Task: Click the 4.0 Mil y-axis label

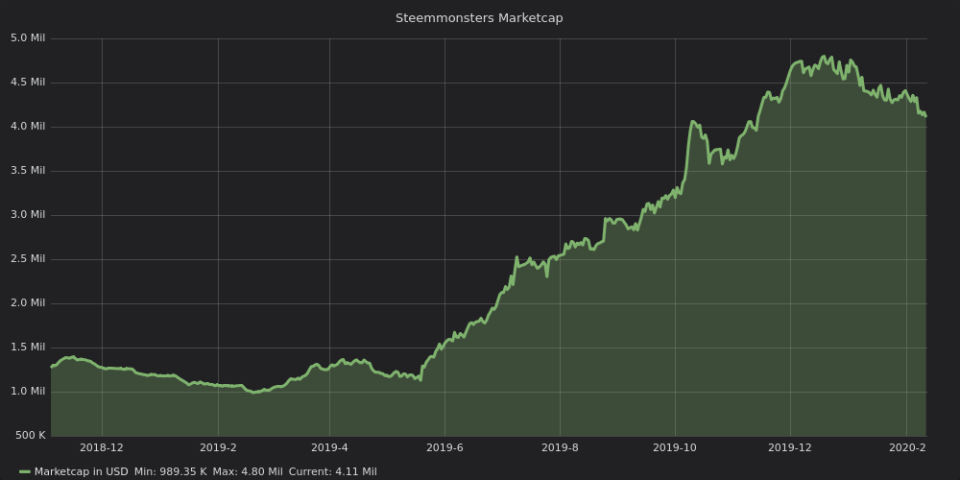Action: [x=28, y=126]
